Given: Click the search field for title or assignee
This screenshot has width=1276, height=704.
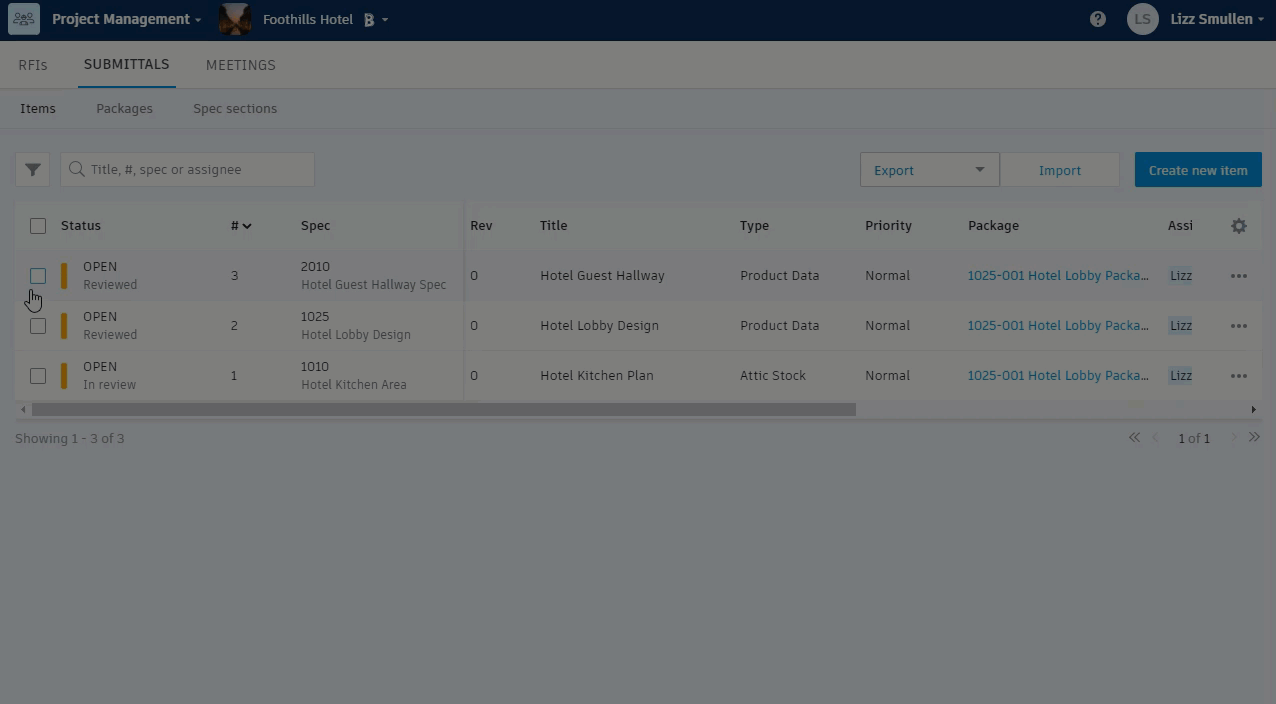Looking at the screenshot, I should (188, 169).
